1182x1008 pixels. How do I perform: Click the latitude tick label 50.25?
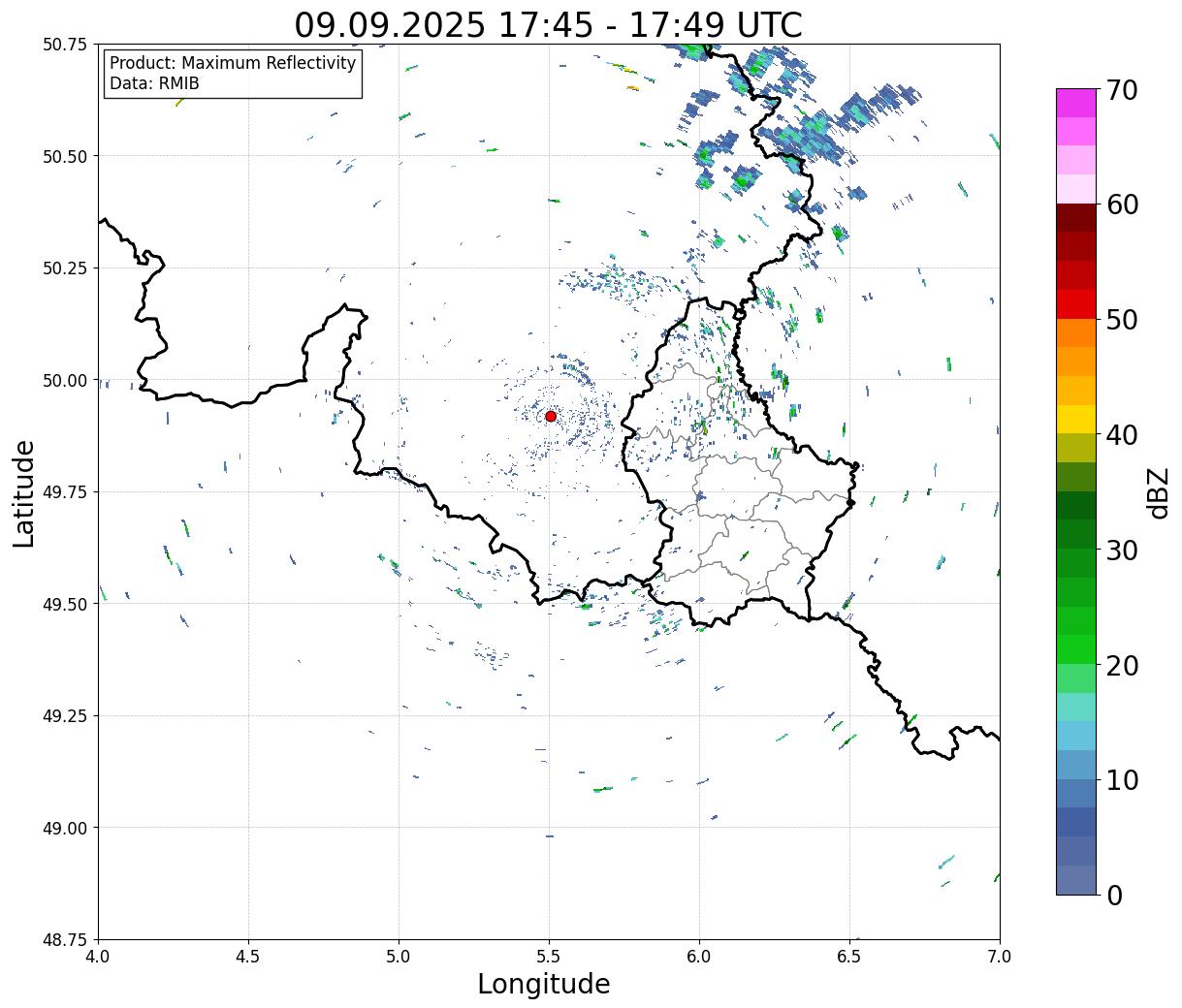click(65, 268)
